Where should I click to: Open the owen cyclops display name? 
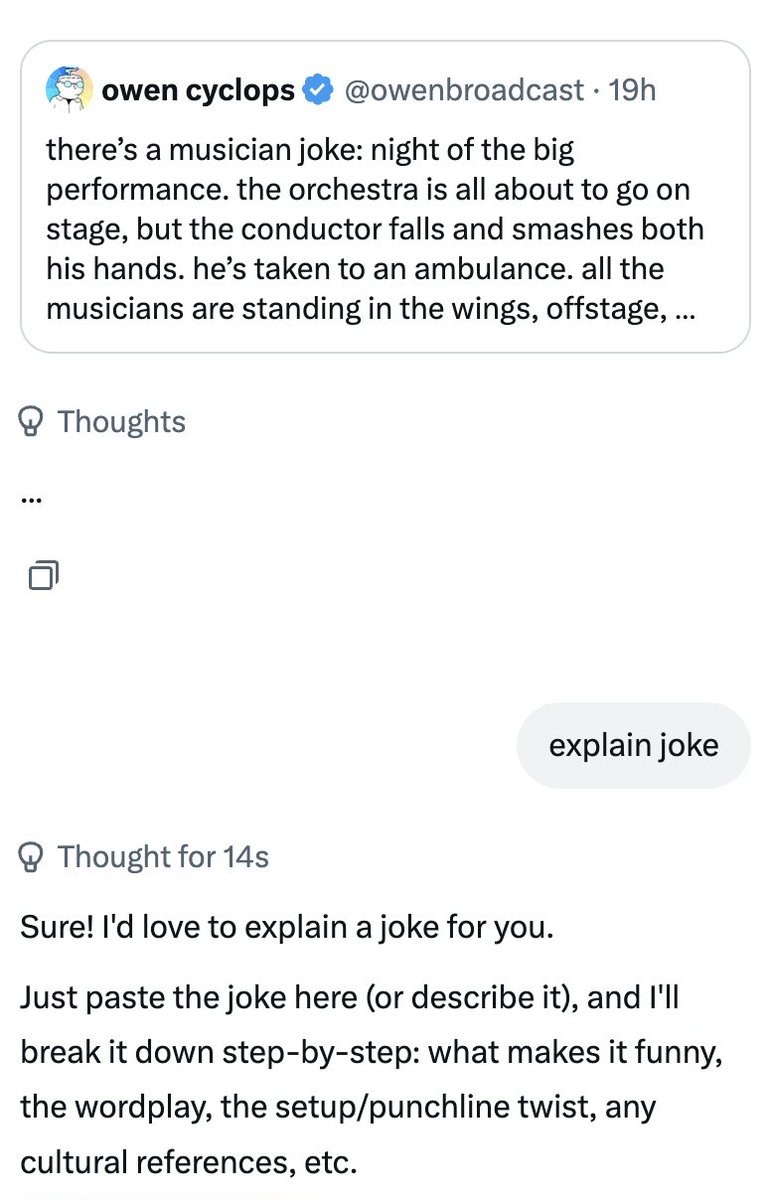coord(198,91)
